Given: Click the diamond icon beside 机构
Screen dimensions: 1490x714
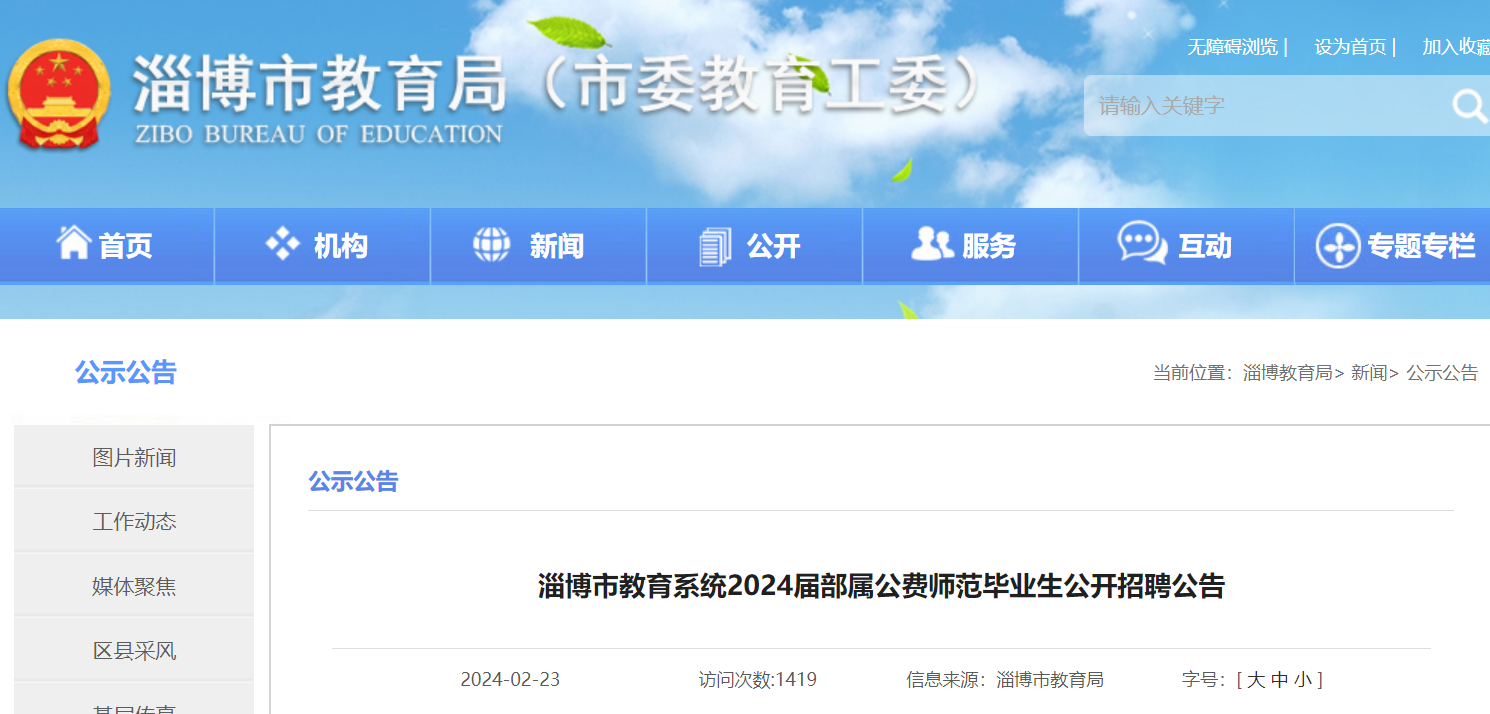Looking at the screenshot, I should (x=282, y=244).
